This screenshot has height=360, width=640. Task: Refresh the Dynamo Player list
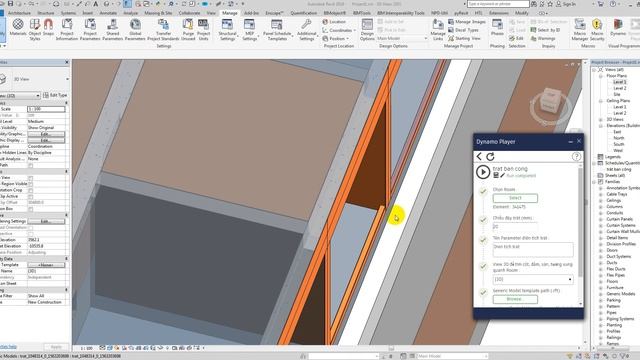[x=490, y=156]
